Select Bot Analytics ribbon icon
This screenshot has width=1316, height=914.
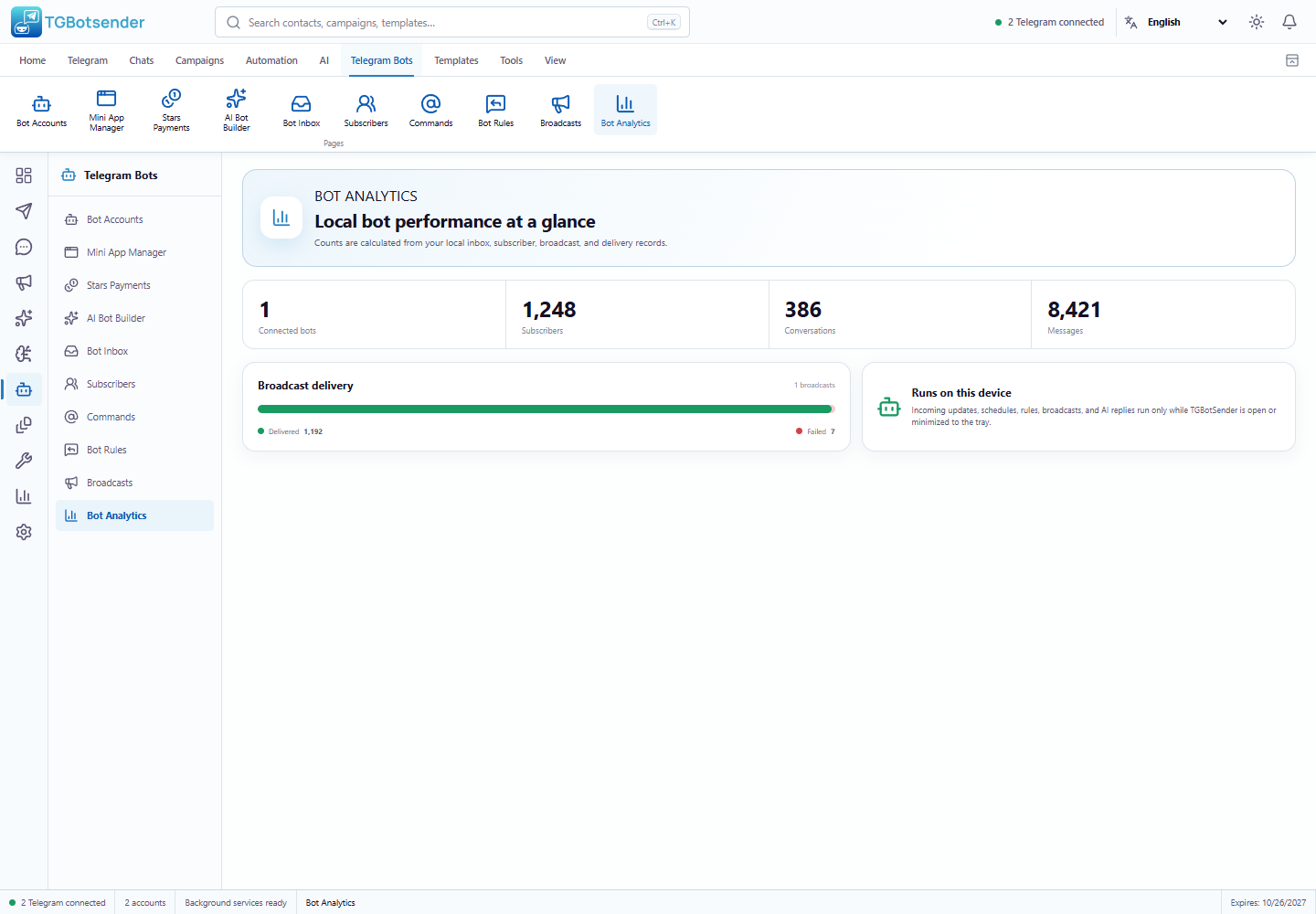click(626, 110)
